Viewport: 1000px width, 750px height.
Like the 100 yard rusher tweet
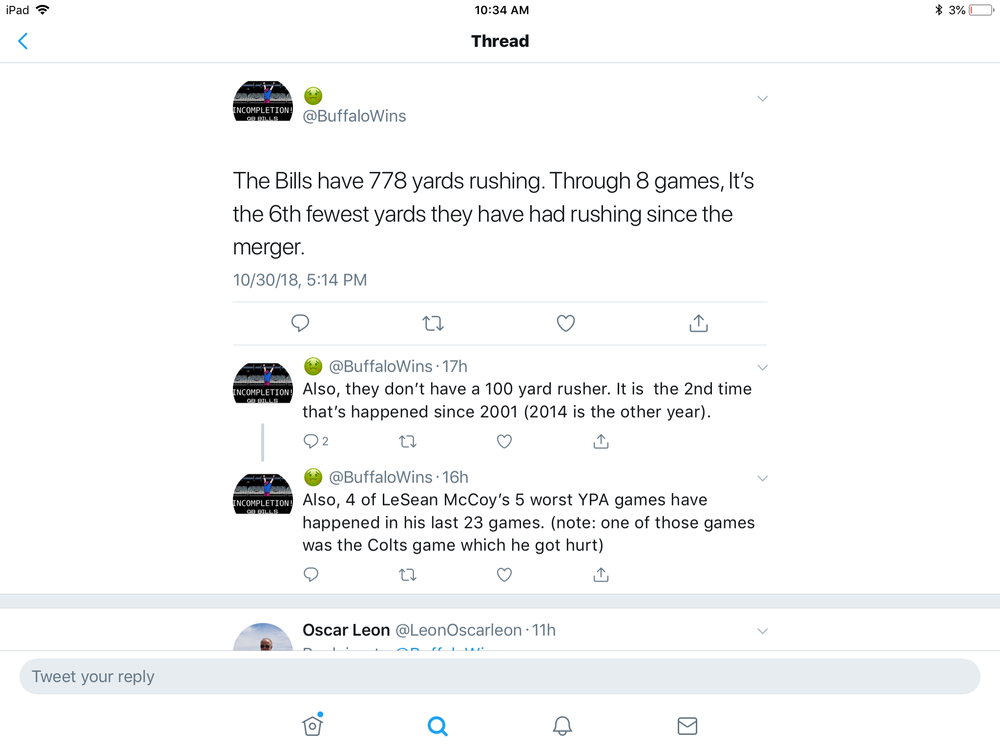(504, 441)
